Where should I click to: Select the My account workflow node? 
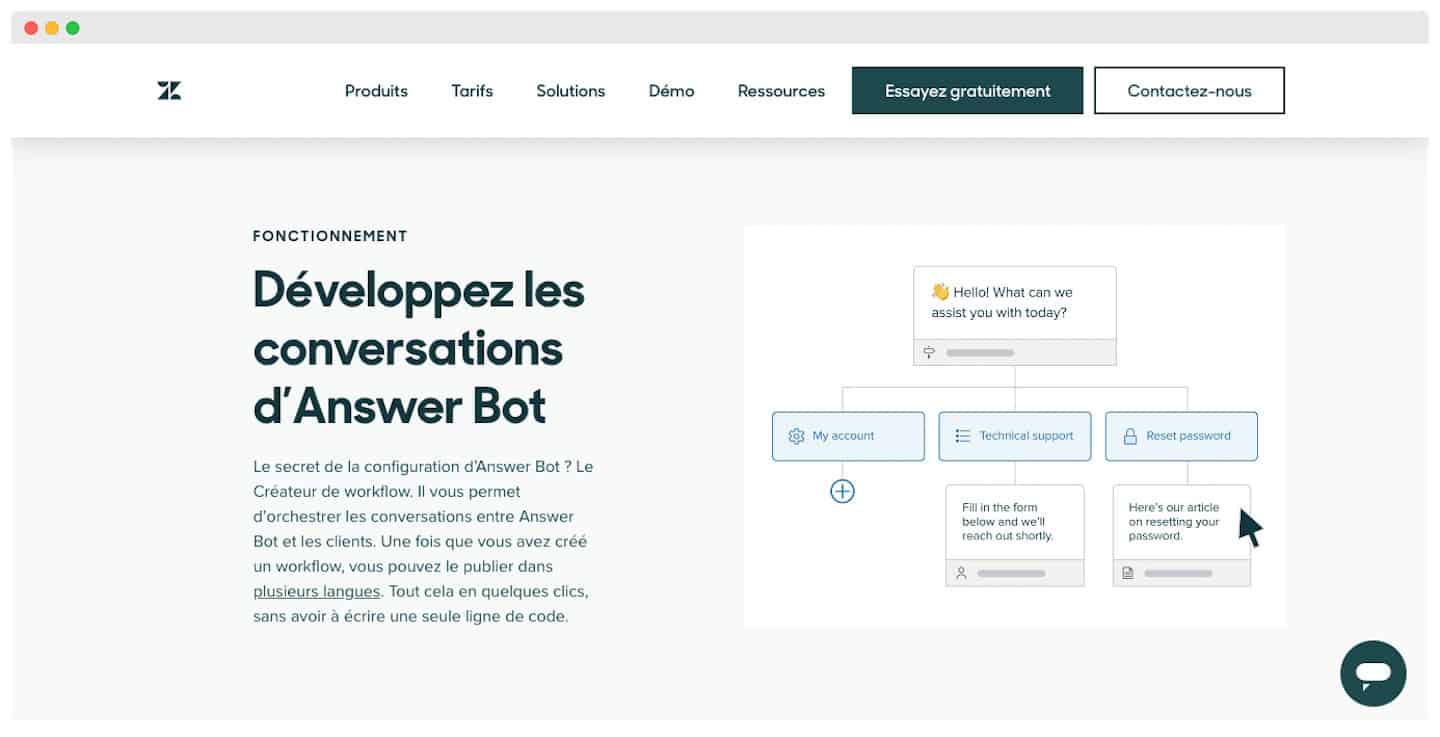click(x=848, y=436)
